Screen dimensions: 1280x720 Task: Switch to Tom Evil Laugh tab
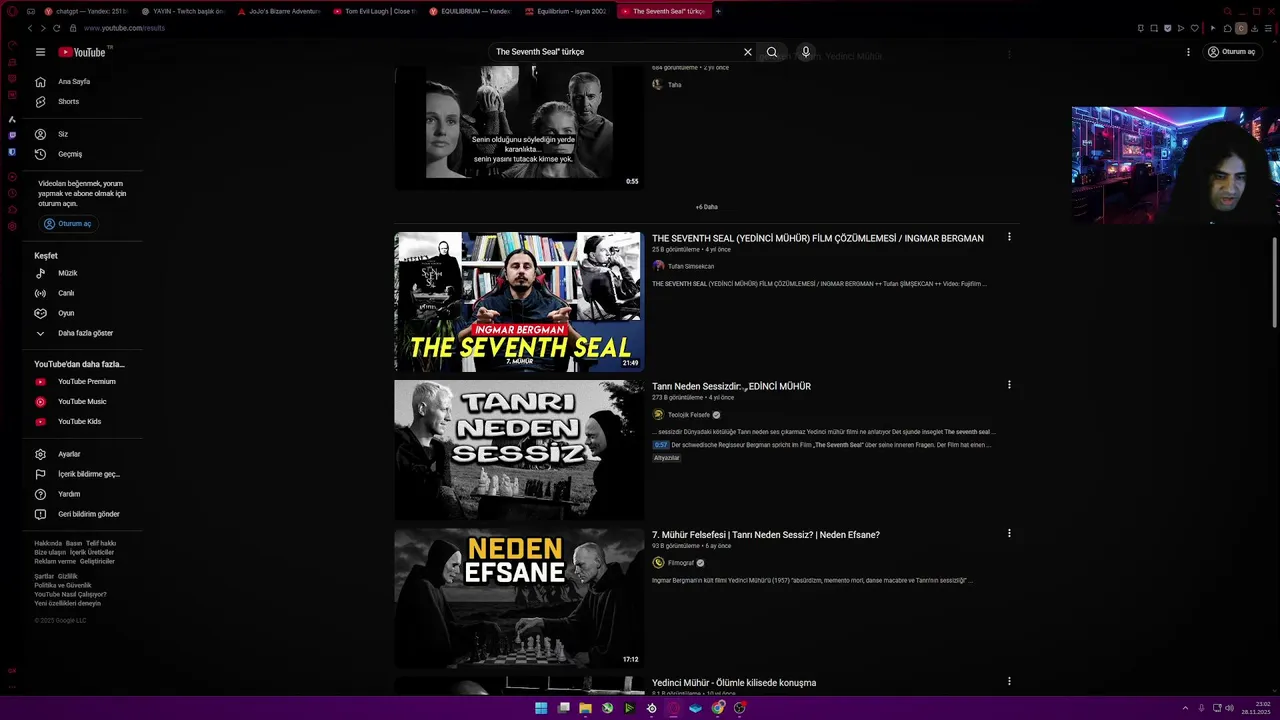[374, 11]
